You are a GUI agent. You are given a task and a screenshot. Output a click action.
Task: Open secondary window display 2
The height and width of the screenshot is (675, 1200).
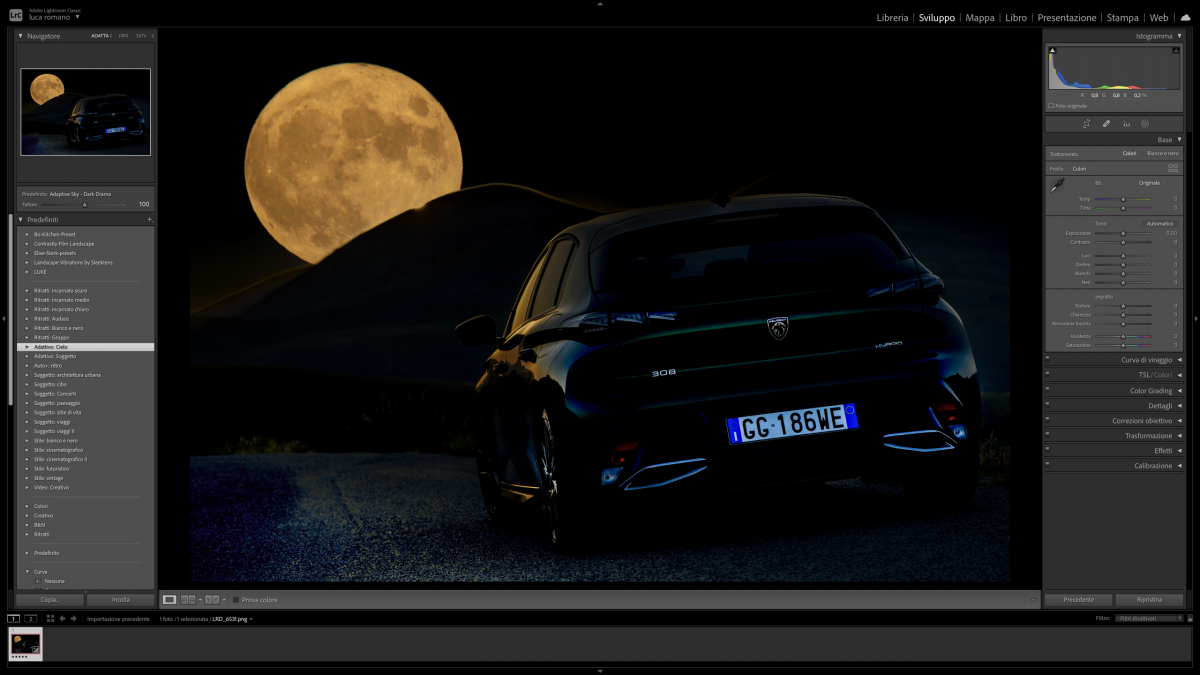(x=31, y=619)
